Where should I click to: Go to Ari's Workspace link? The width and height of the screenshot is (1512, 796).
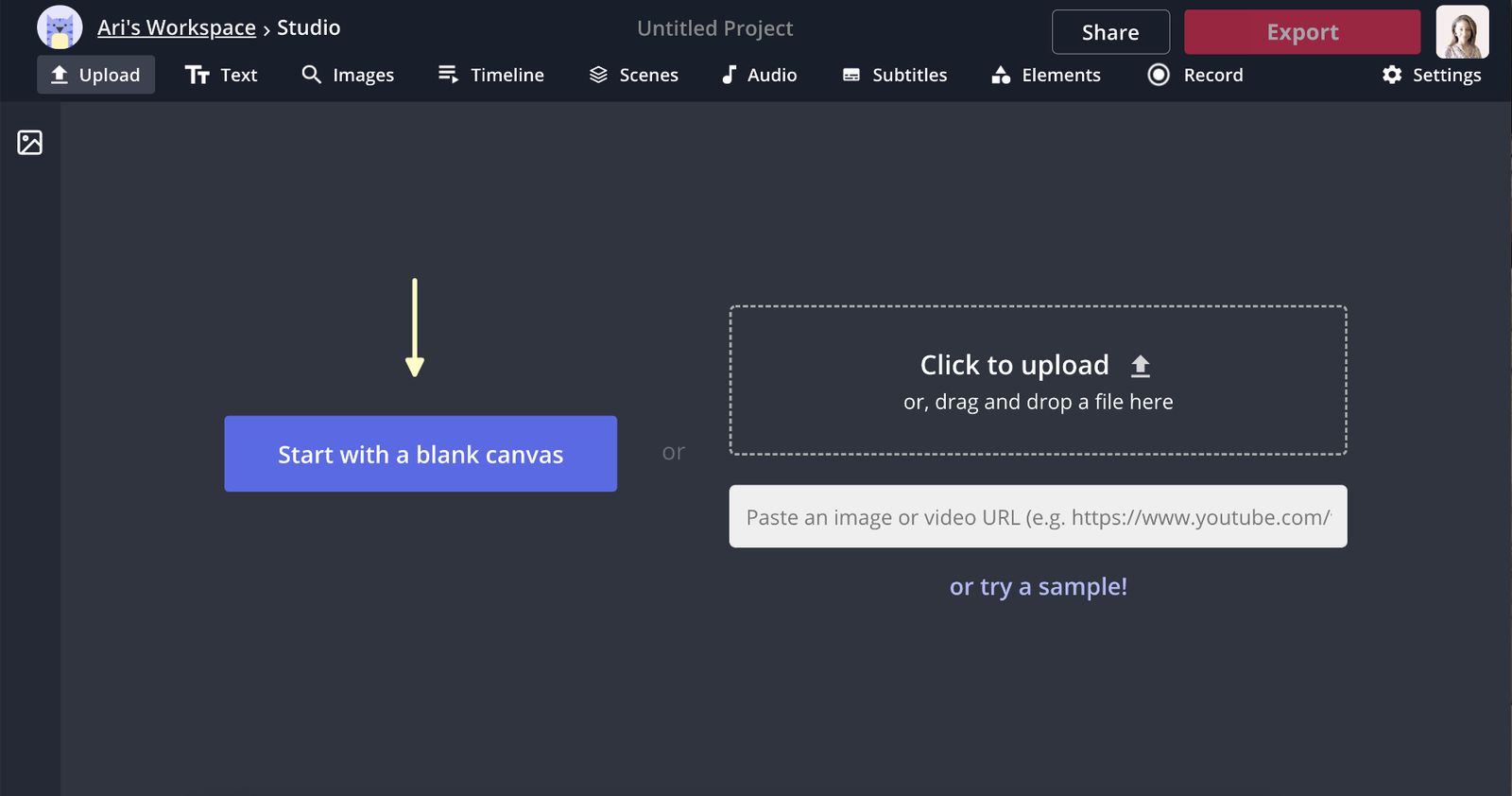pyautogui.click(x=177, y=27)
